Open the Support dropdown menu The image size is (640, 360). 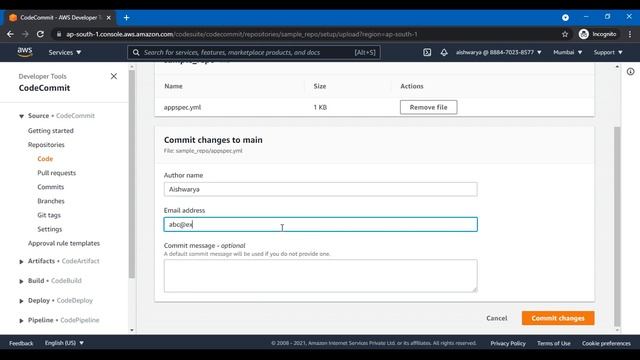pyautogui.click(x=608, y=52)
